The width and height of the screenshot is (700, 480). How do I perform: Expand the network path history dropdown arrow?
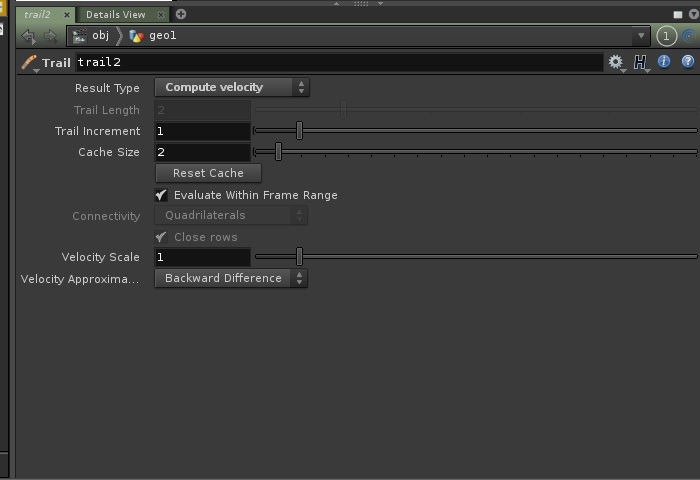point(642,36)
